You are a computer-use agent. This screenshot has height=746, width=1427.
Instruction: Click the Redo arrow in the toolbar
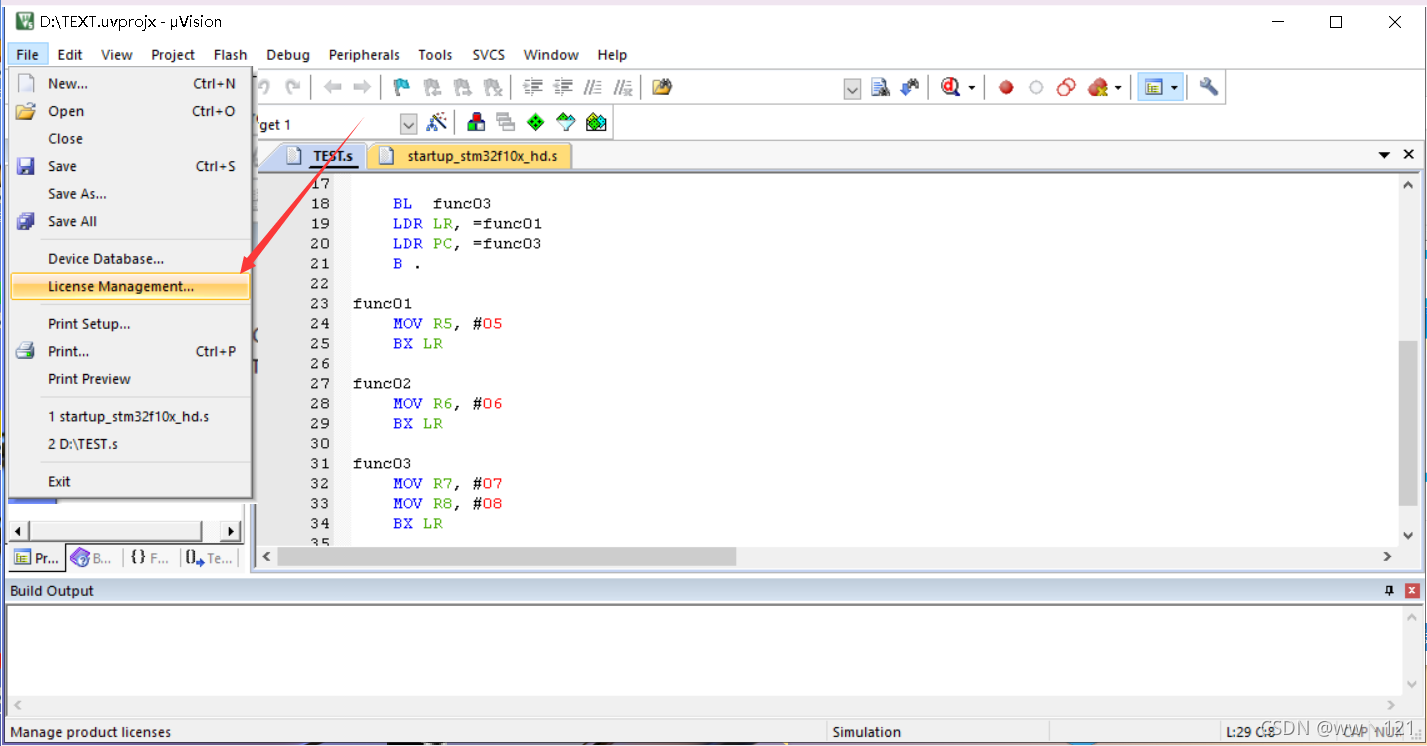coord(292,88)
